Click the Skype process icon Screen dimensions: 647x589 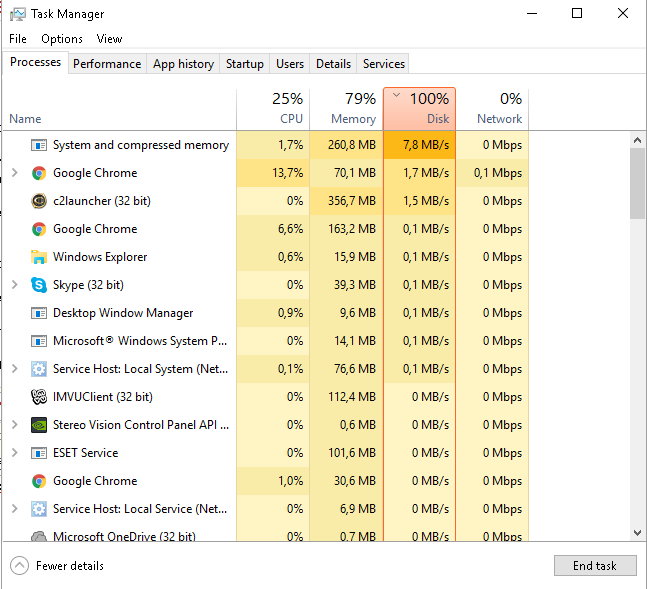(39, 285)
